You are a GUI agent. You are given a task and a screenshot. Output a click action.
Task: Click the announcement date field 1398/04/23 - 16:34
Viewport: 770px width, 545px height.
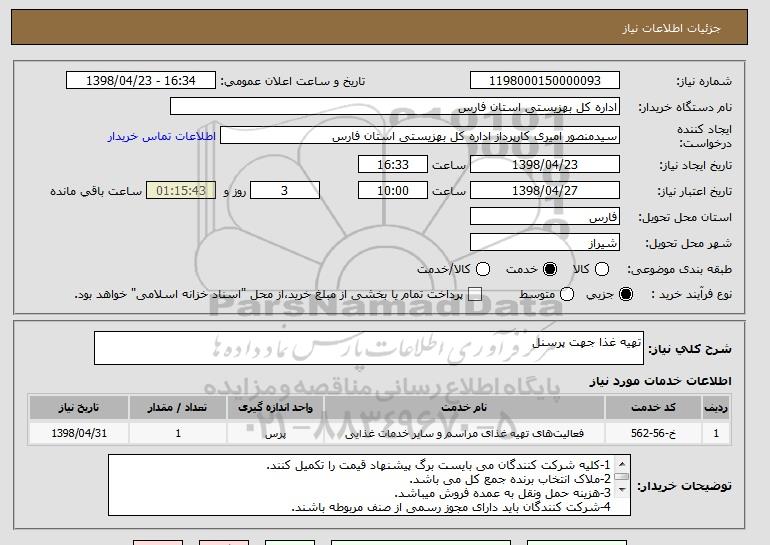141,81
